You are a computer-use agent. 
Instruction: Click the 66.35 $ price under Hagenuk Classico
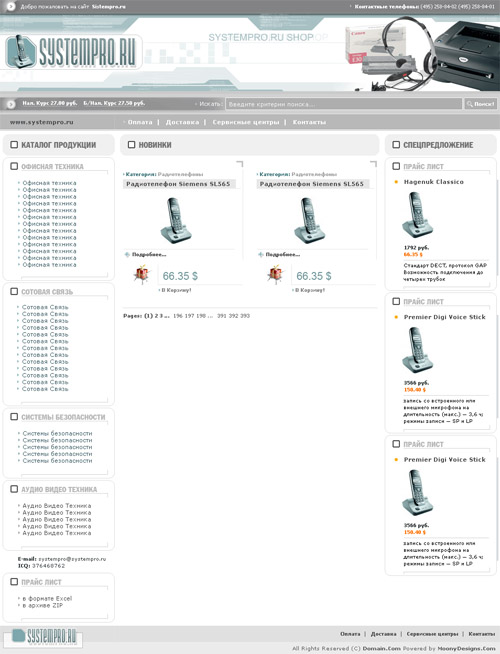pyautogui.click(x=413, y=254)
